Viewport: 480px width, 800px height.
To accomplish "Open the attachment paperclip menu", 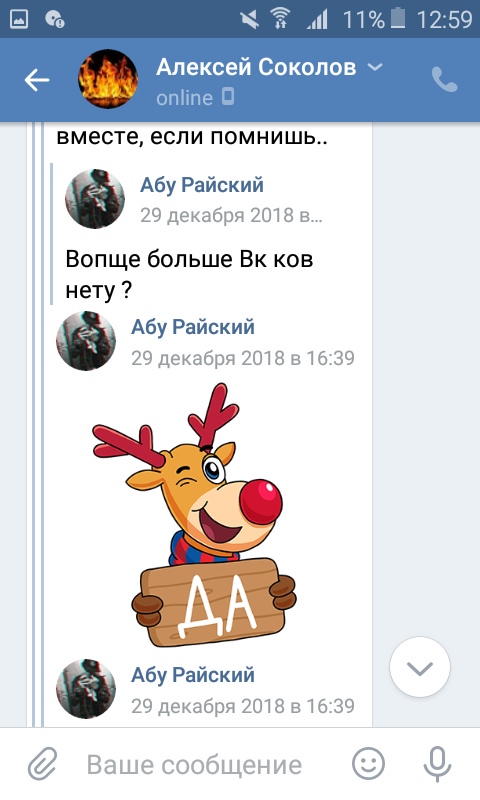I will [42, 764].
